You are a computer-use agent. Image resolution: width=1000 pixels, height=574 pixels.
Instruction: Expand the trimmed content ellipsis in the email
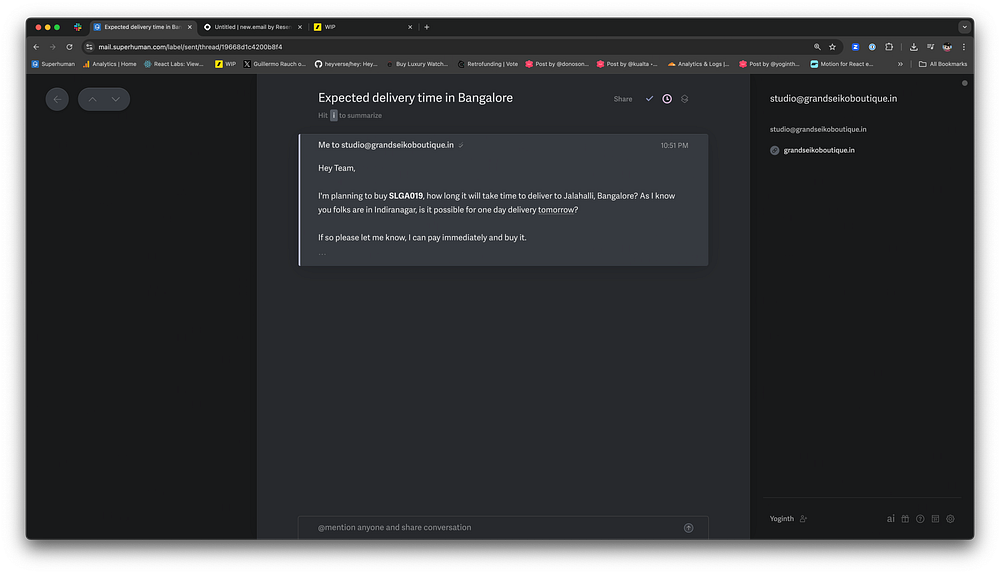pos(322,254)
